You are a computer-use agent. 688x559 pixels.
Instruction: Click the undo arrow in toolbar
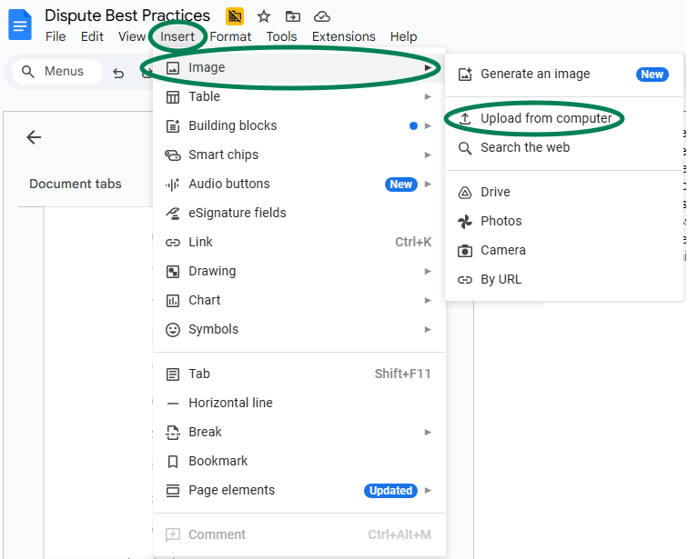point(119,72)
